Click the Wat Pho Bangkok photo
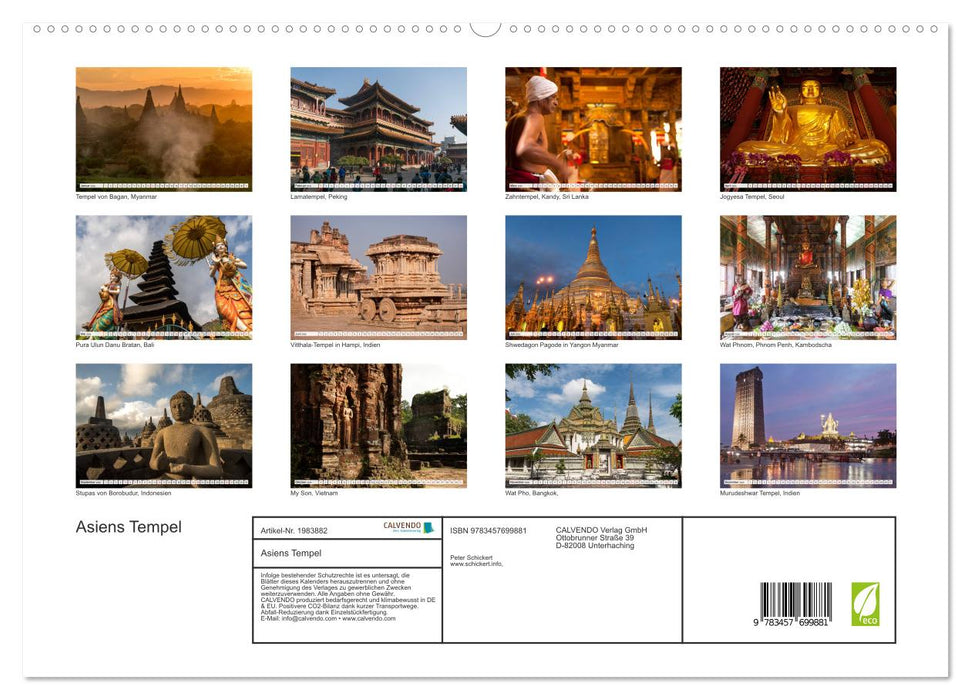The height and width of the screenshot is (700, 971). pyautogui.click(x=593, y=426)
